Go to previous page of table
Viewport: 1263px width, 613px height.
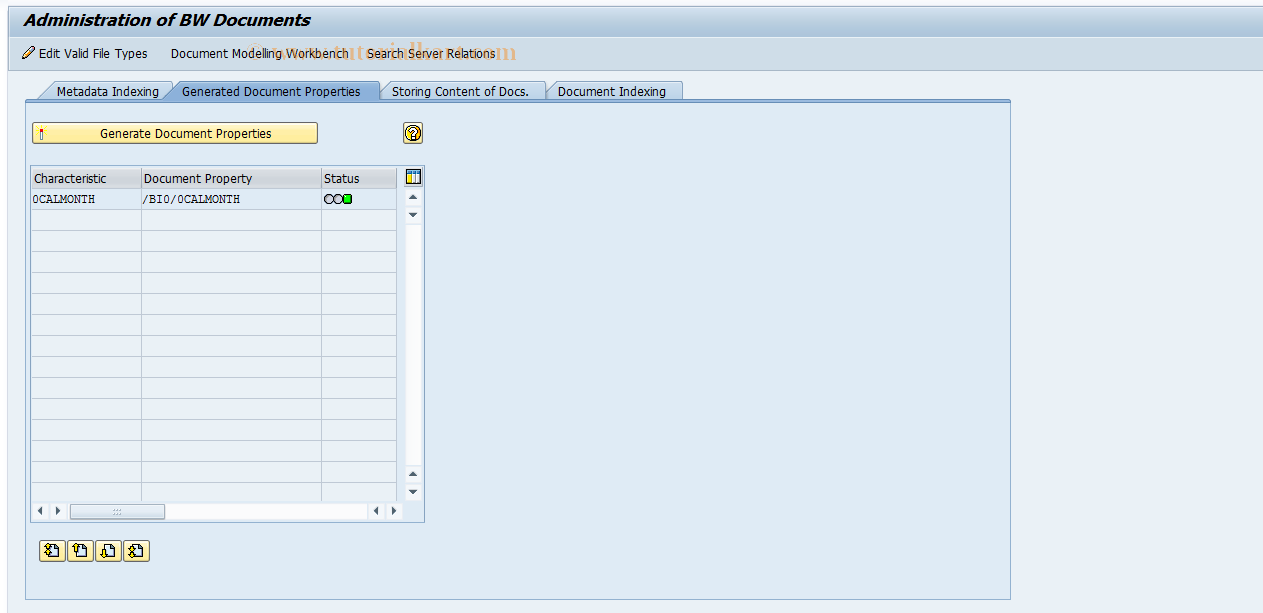(80, 550)
